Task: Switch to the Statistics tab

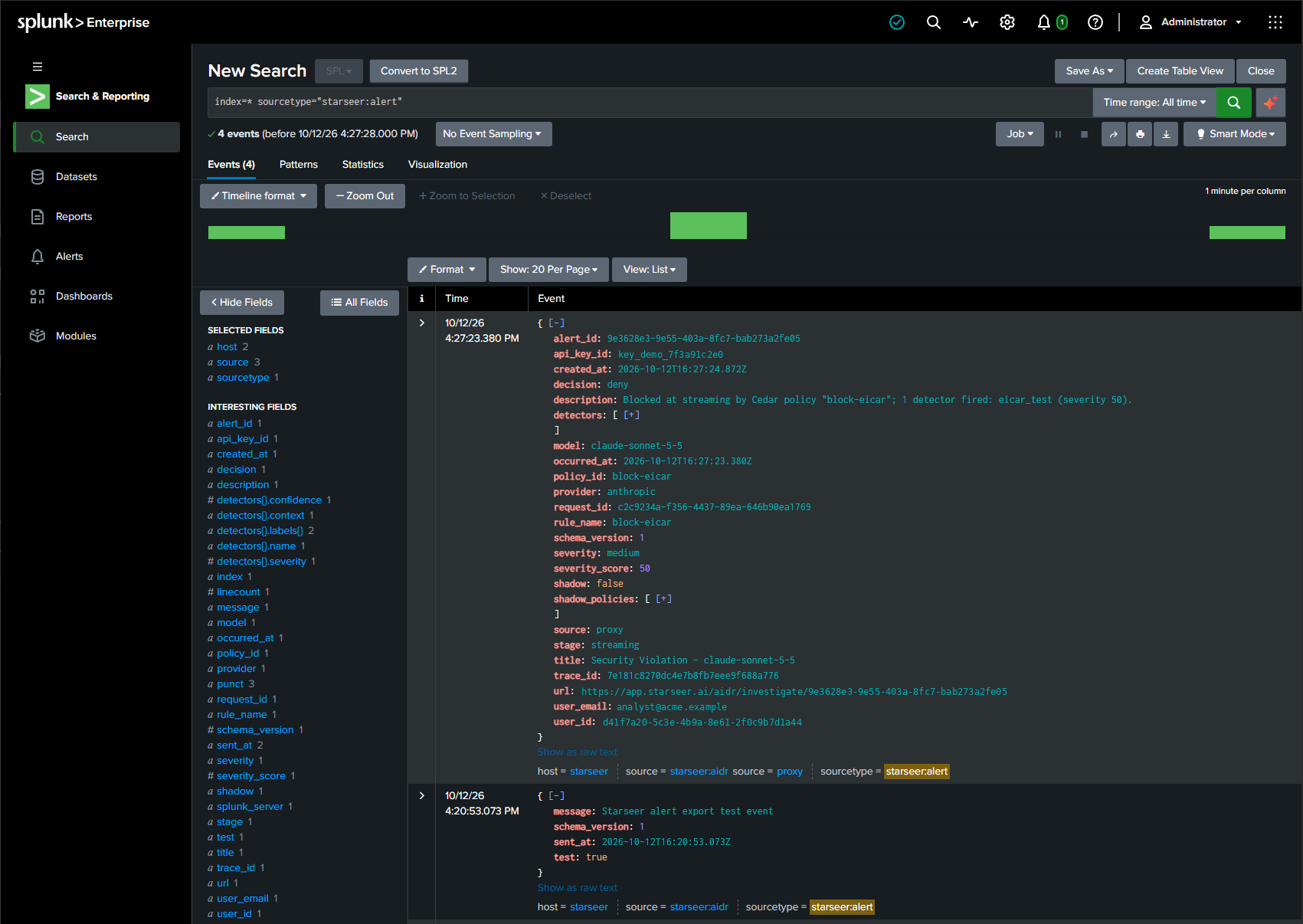Action: pos(363,165)
